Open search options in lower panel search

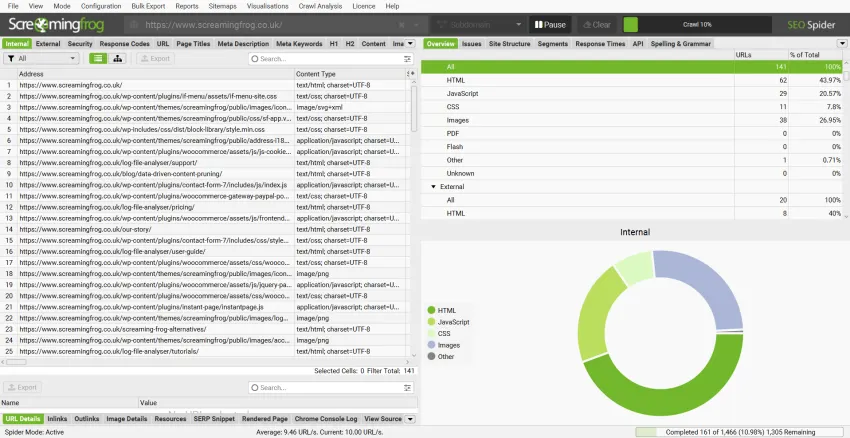click(408, 387)
